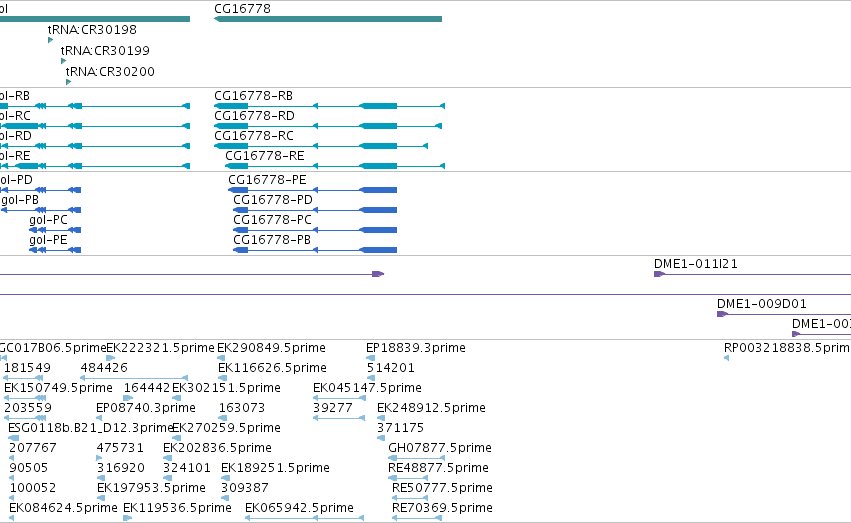Click the 484426 EST alignment
The width and height of the screenshot is (851, 523).
click(134, 378)
